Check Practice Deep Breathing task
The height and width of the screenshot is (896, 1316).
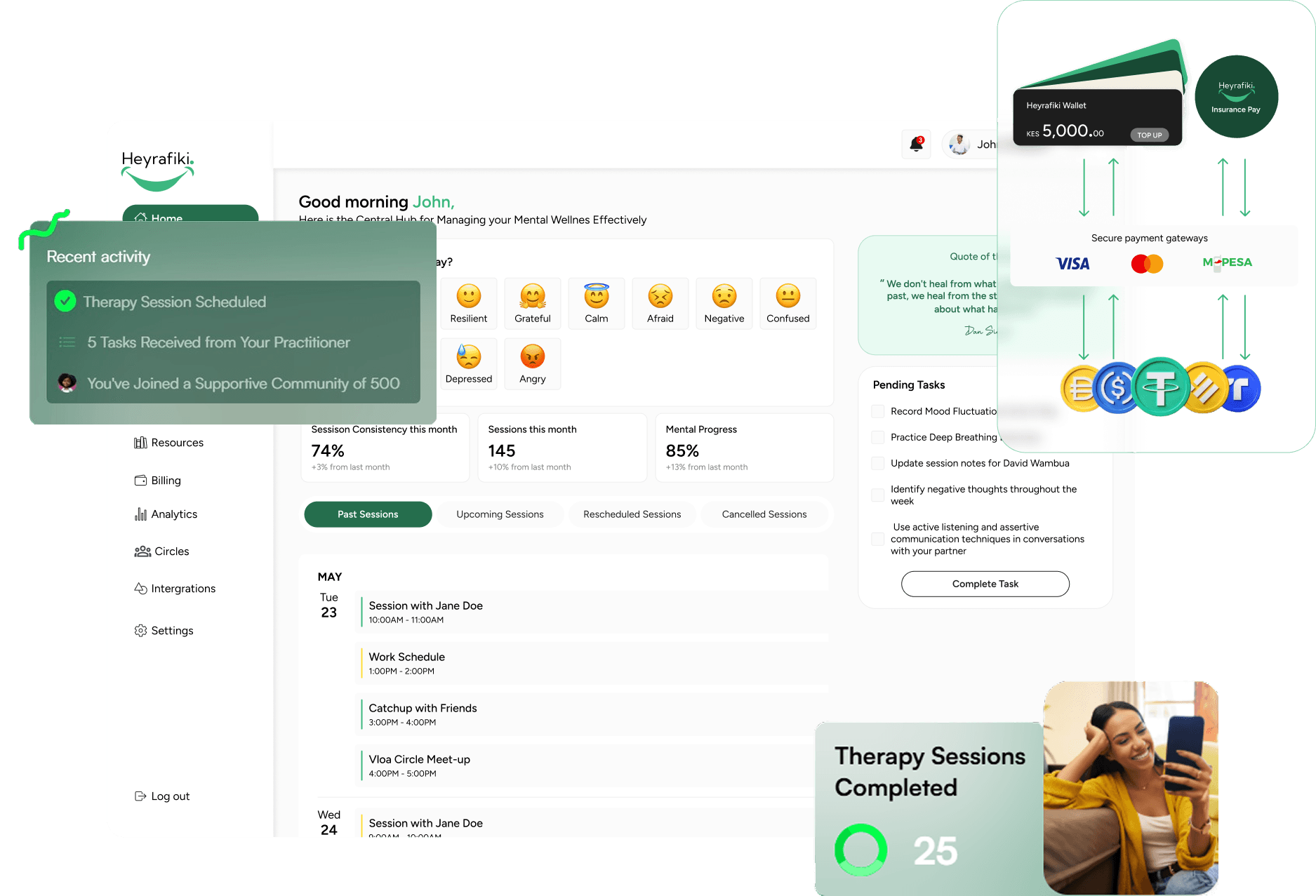[x=877, y=437]
